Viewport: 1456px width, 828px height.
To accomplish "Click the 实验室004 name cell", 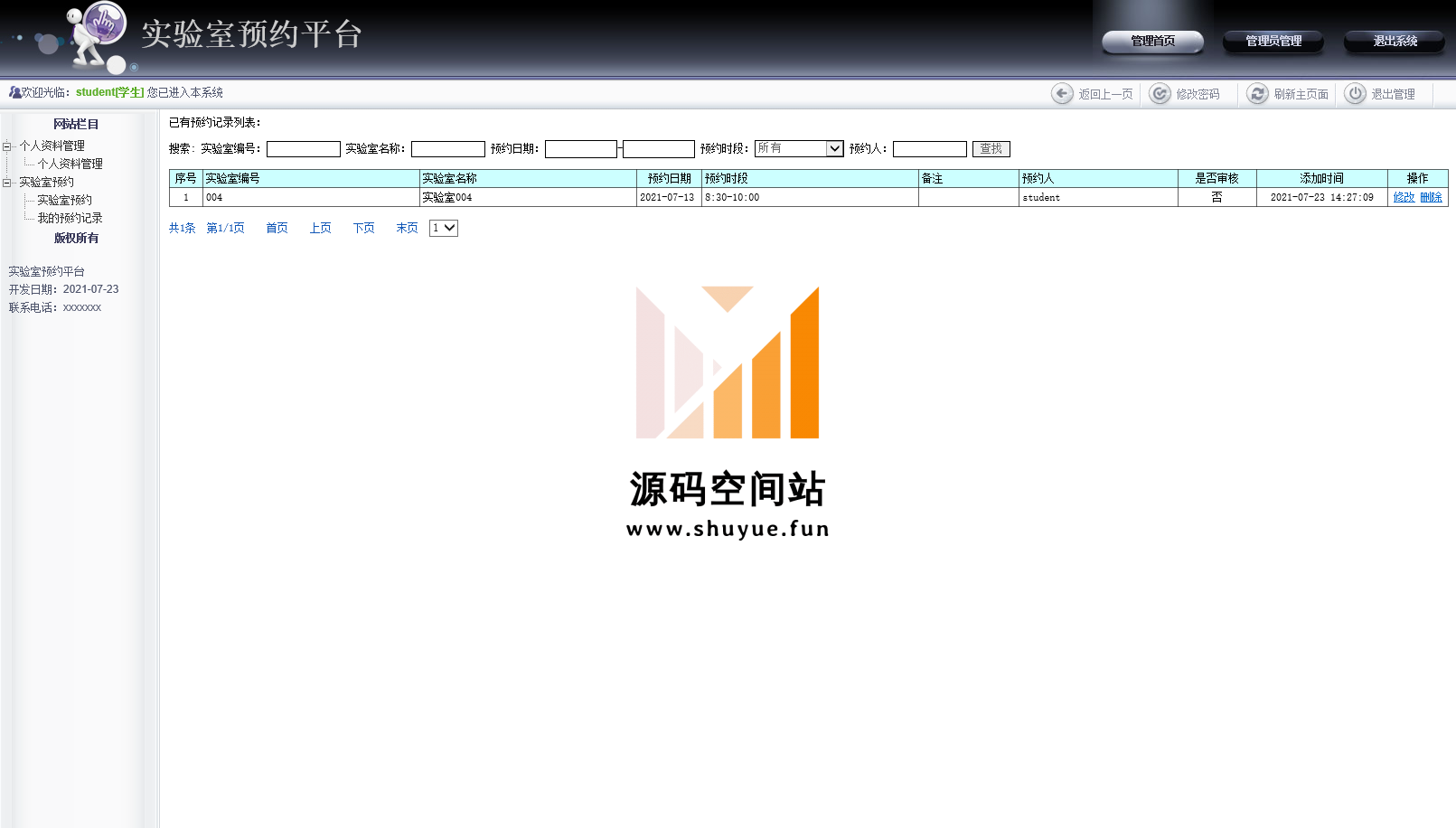I will click(528, 197).
